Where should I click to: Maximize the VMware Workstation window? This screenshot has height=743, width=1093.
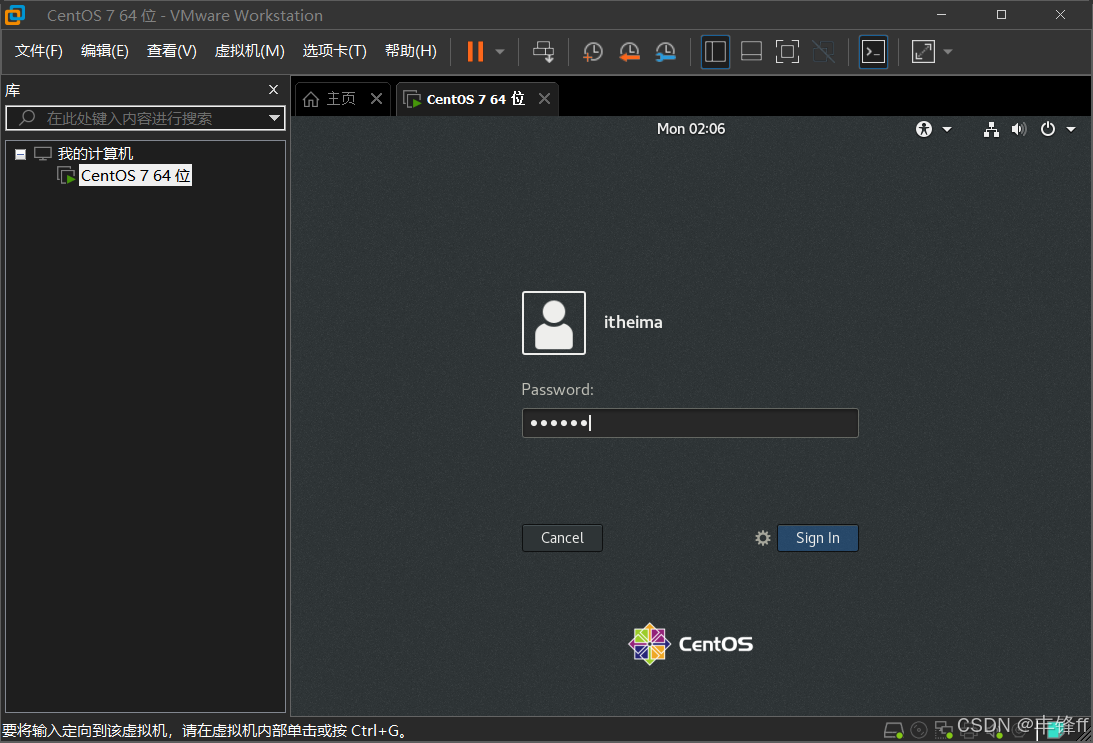(1001, 15)
